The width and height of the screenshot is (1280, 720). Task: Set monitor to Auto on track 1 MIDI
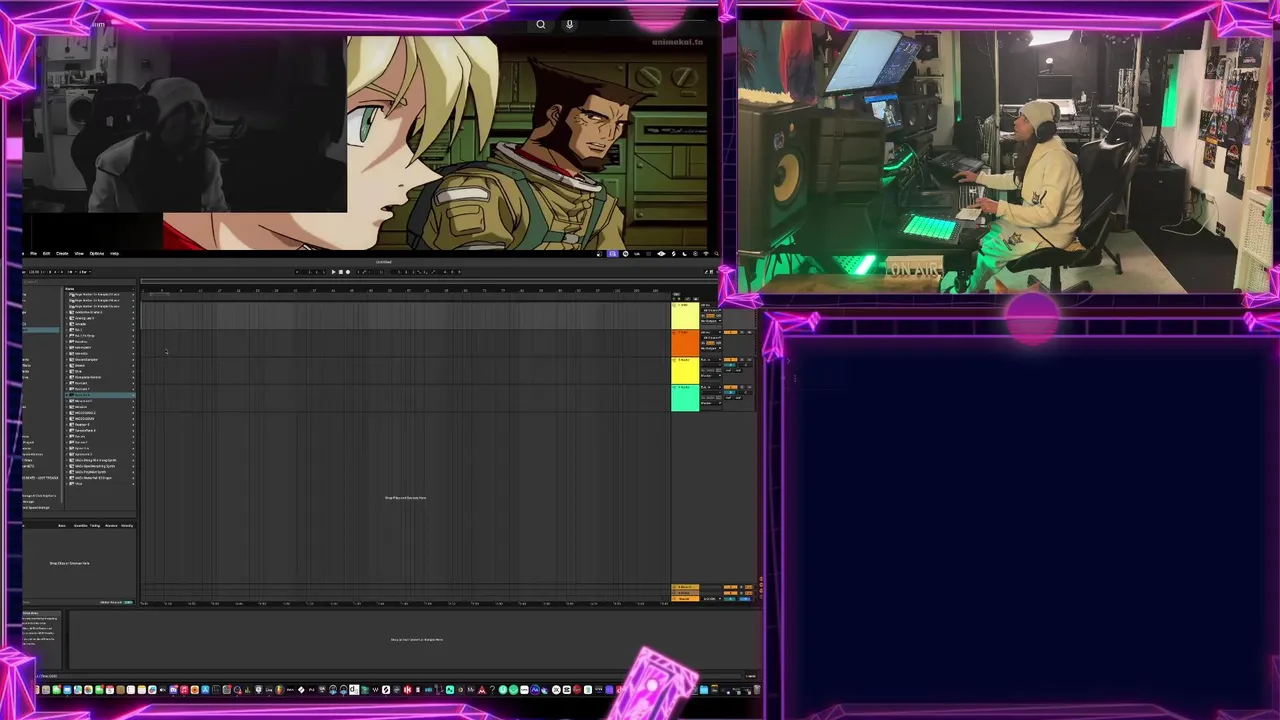tap(710, 316)
